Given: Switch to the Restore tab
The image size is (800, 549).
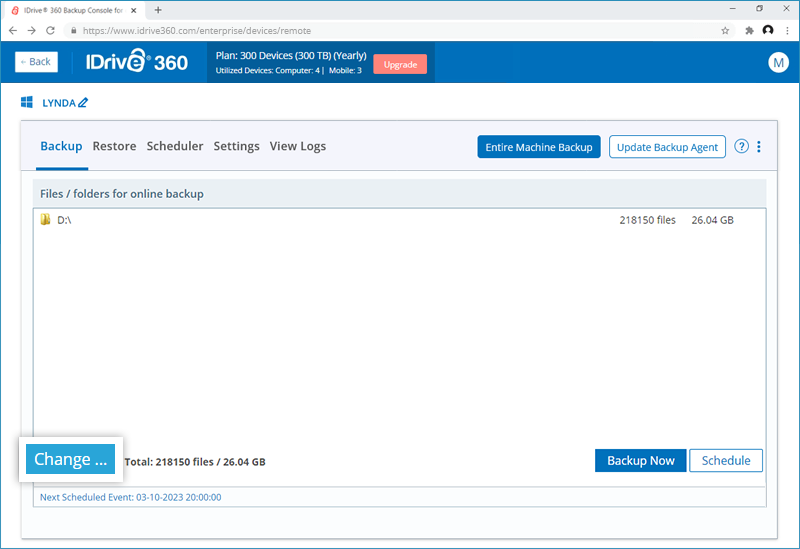Looking at the screenshot, I should point(114,146).
